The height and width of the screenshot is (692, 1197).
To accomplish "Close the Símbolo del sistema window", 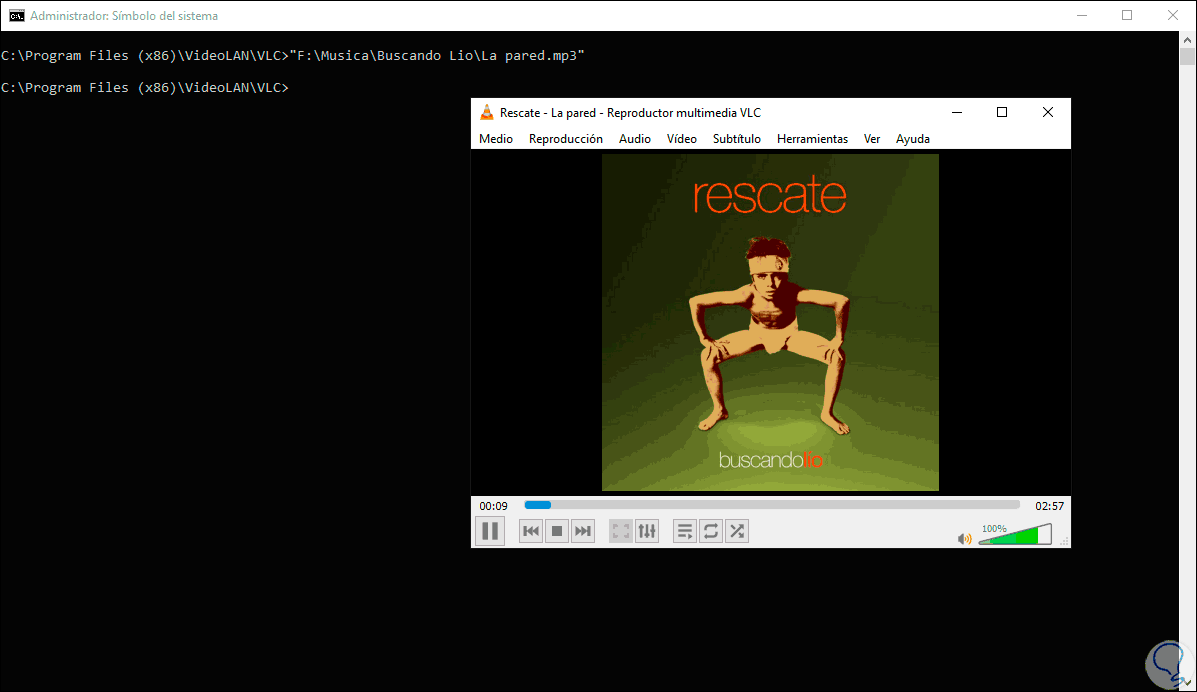I will pyautogui.click(x=1173, y=15).
